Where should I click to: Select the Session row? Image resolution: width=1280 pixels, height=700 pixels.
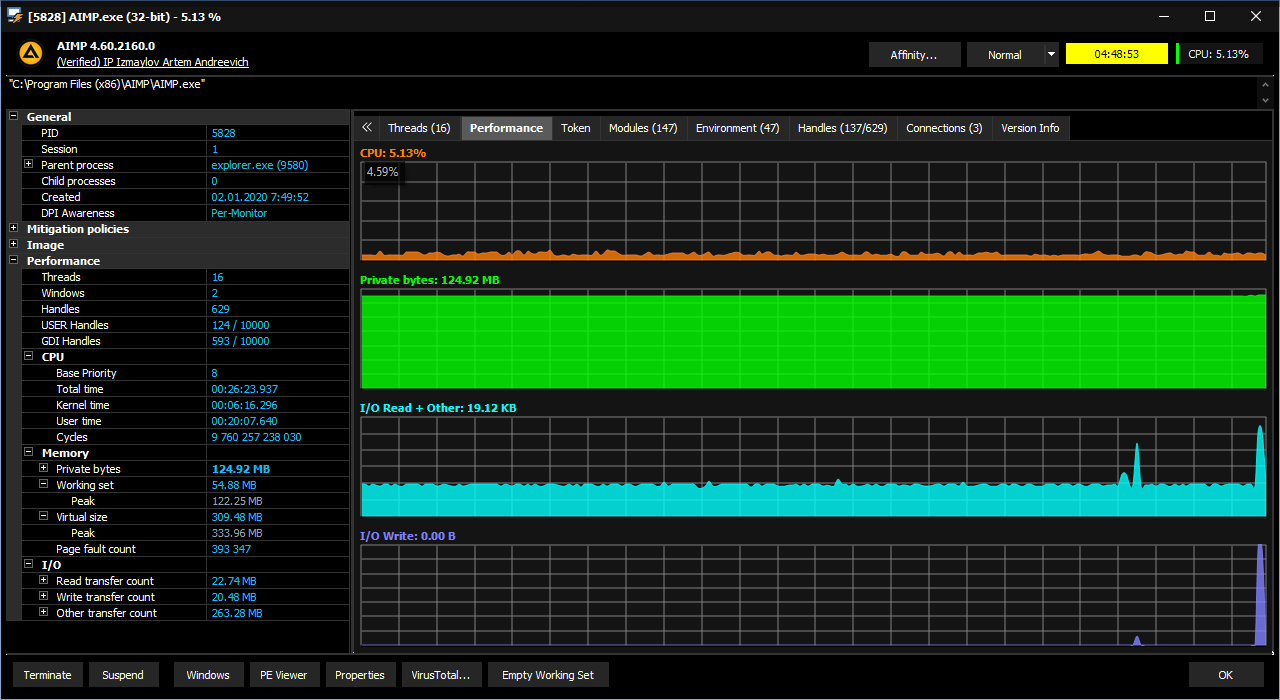[186, 149]
